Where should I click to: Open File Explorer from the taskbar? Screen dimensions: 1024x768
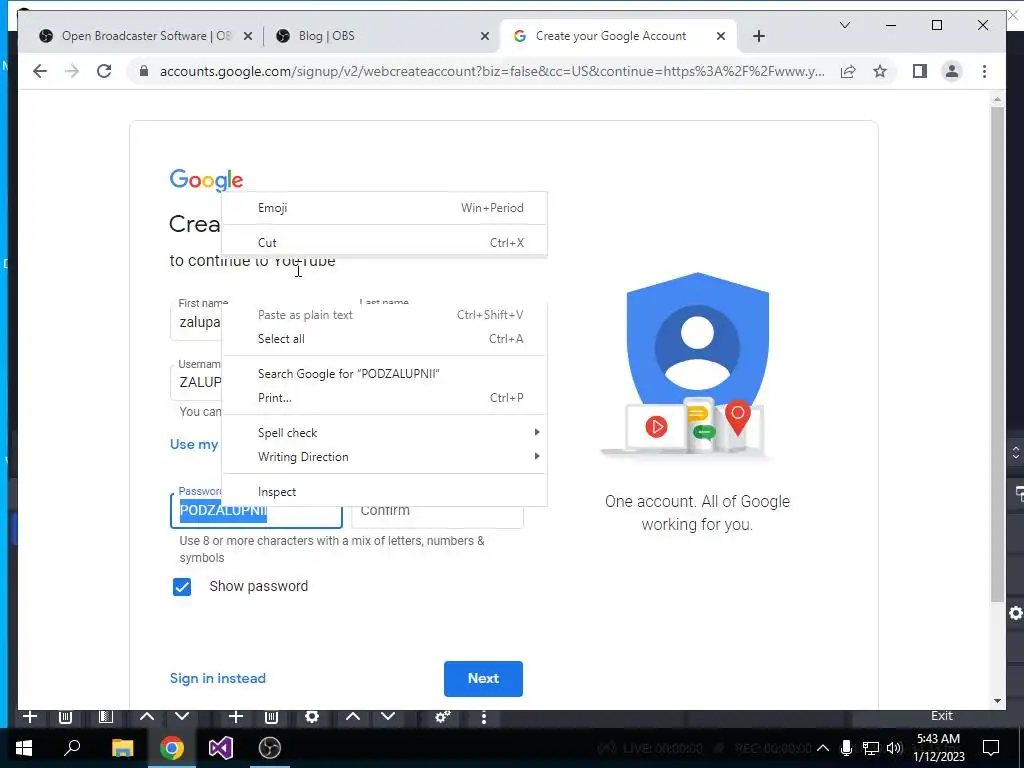tap(122, 748)
